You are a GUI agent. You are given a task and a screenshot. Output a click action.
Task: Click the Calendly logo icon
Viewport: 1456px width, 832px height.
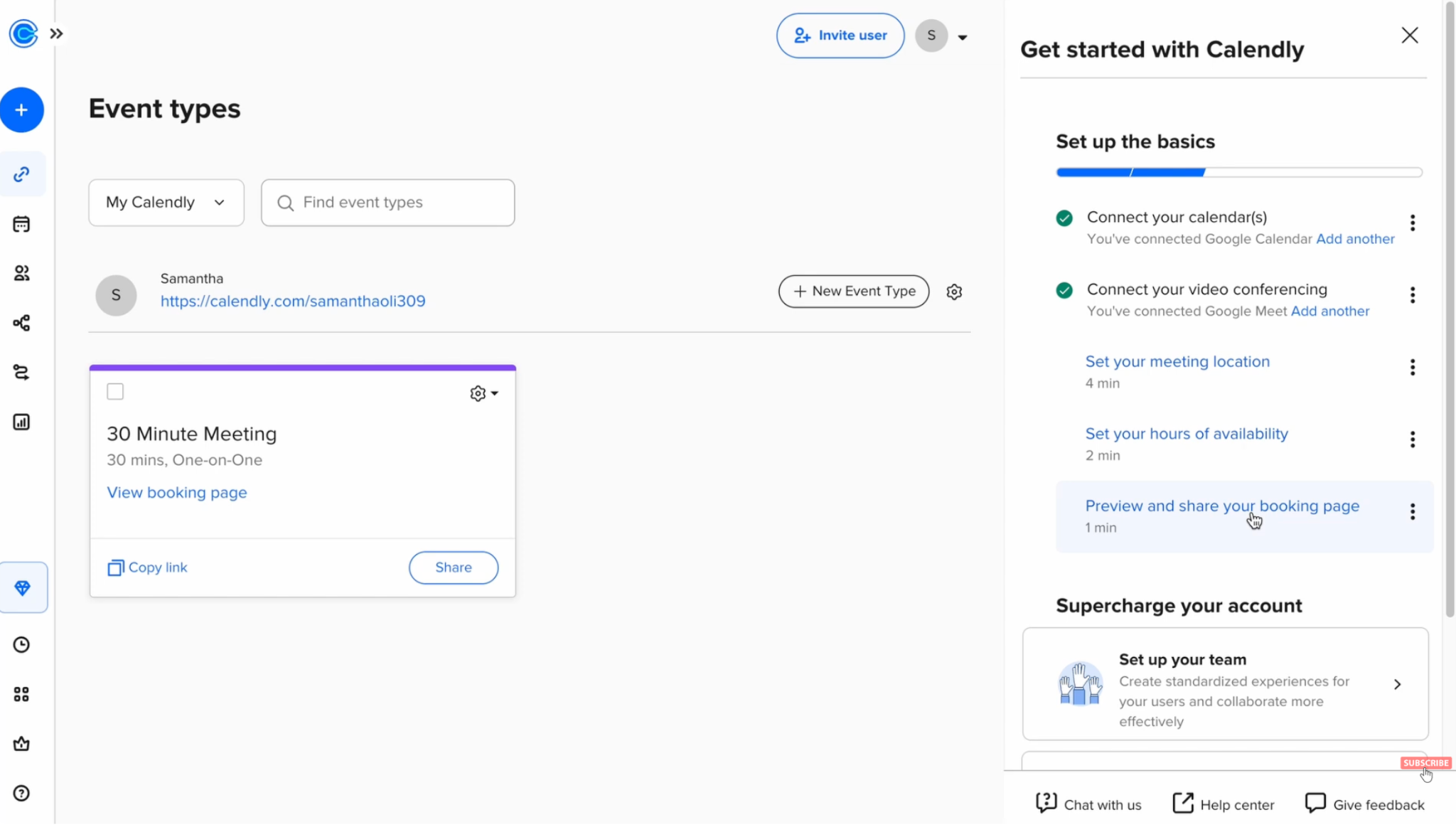(23, 33)
